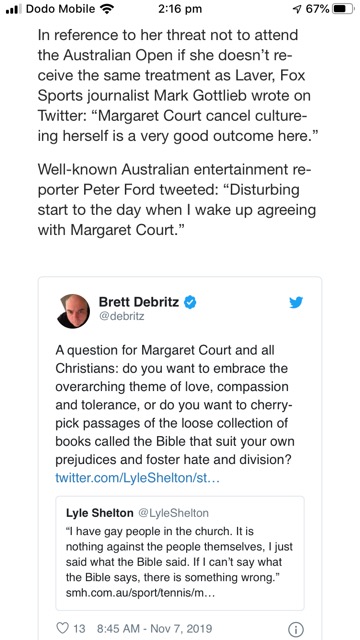This screenshot has height=640, width=360.
Task: Tap the heart like icon
Action: pos(62,628)
